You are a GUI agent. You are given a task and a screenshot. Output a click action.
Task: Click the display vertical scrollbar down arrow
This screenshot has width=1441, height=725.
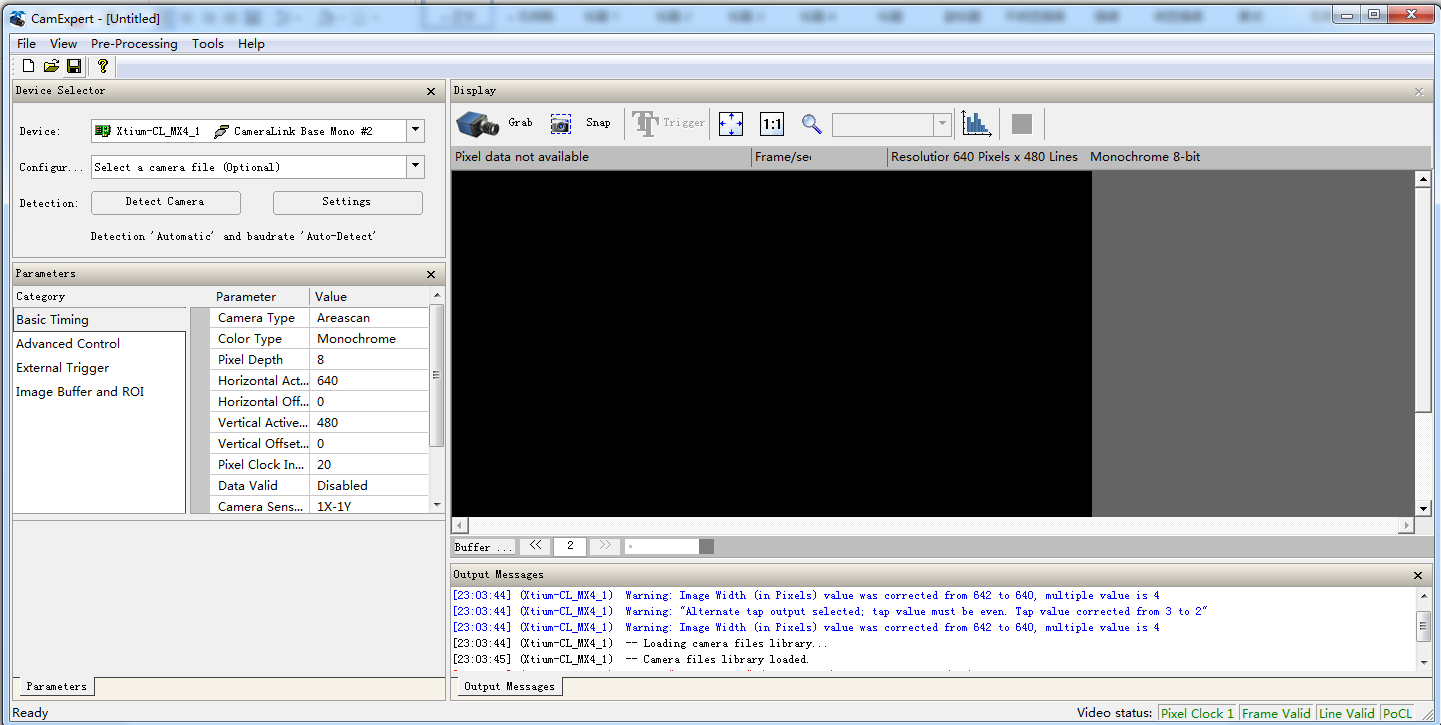[x=1423, y=509]
